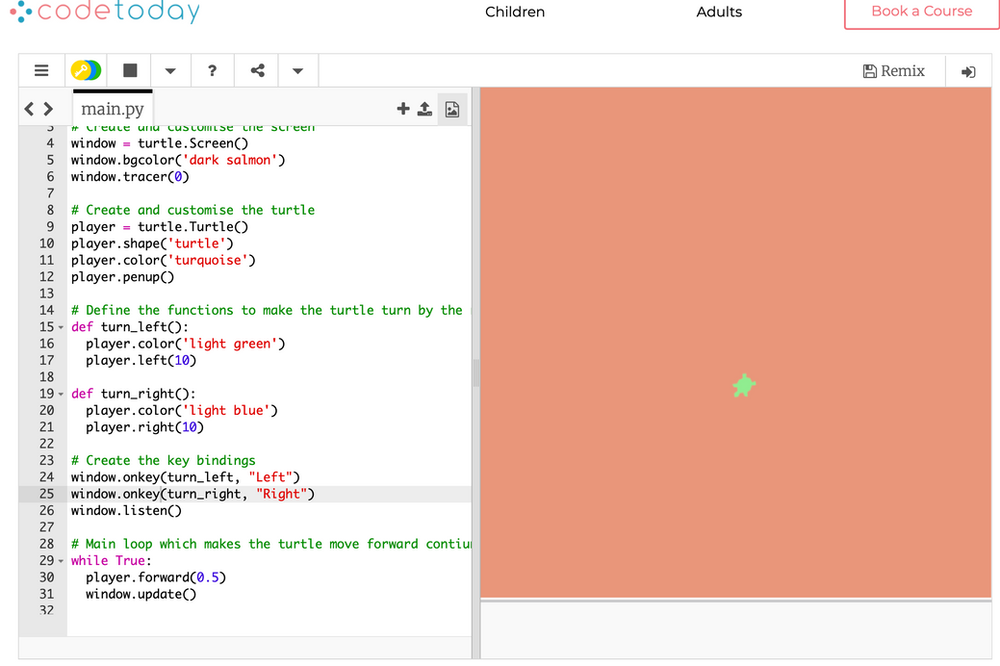The width and height of the screenshot is (1000, 666).
Task: Stop the running program with the square button
Action: 130,70
